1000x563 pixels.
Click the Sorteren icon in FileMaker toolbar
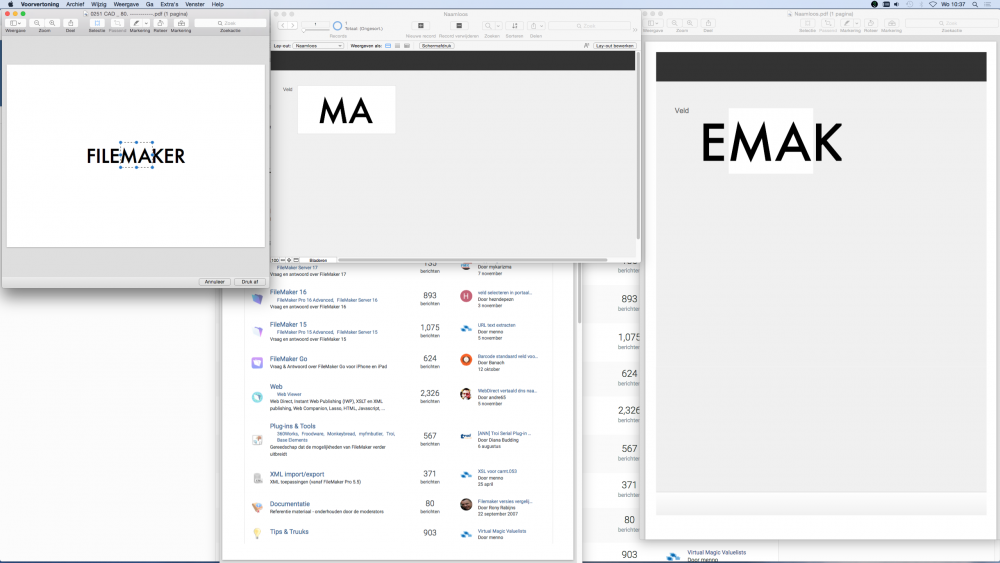tap(514, 25)
